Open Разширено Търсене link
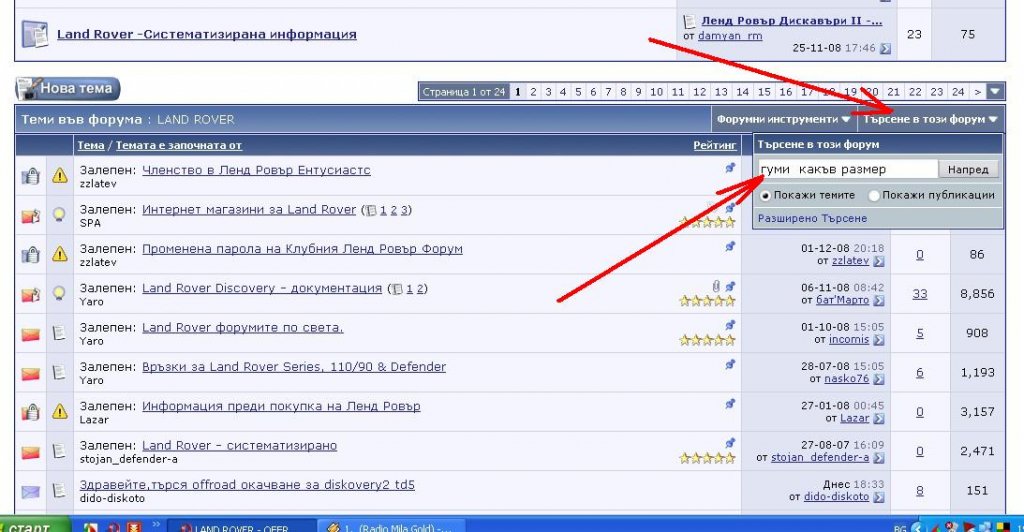1024x532 pixels. tap(812, 219)
